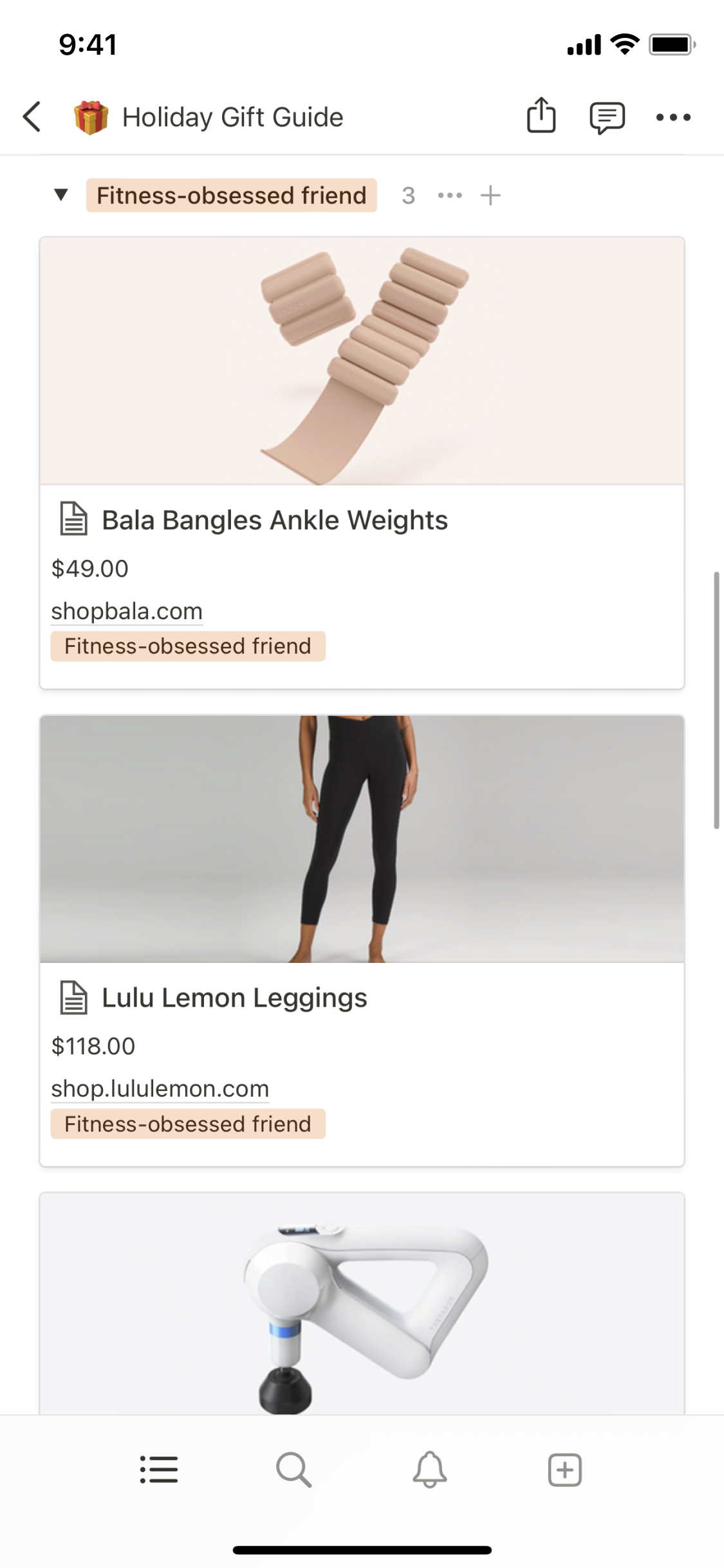Add new item to Fitness-obsessed friend group

[x=490, y=195]
